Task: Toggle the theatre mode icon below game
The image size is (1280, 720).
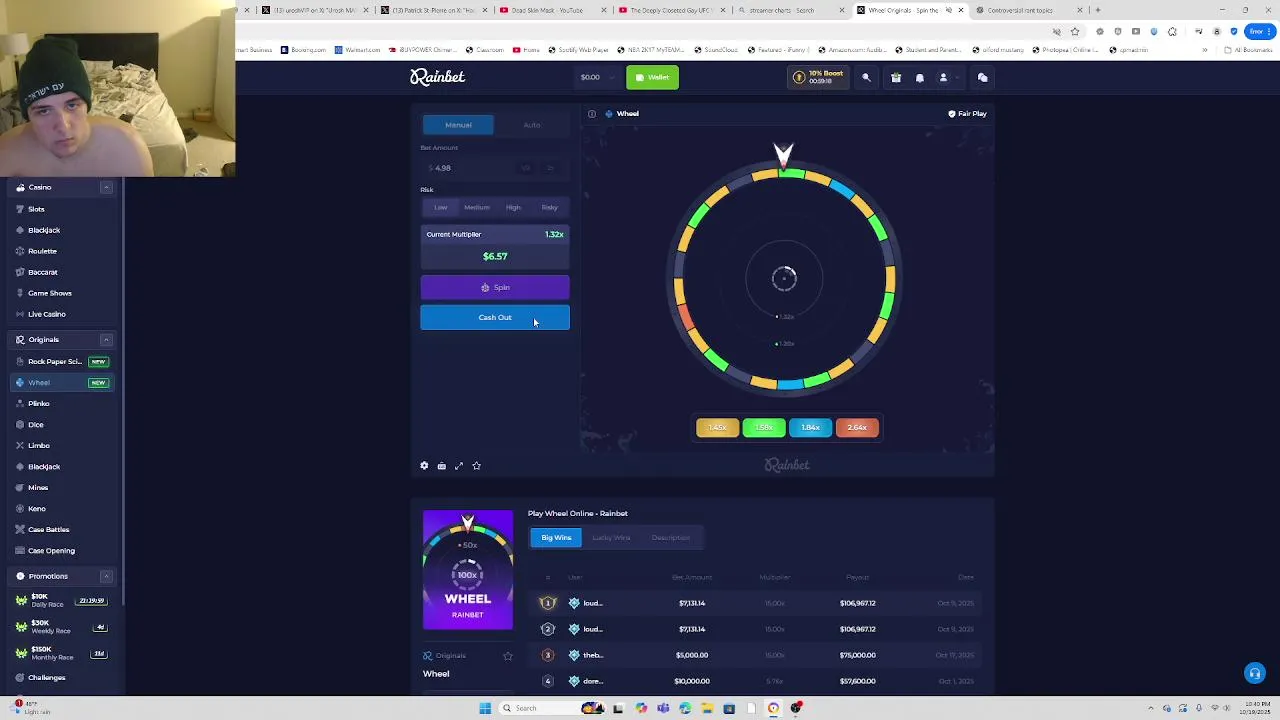Action: click(x=441, y=466)
